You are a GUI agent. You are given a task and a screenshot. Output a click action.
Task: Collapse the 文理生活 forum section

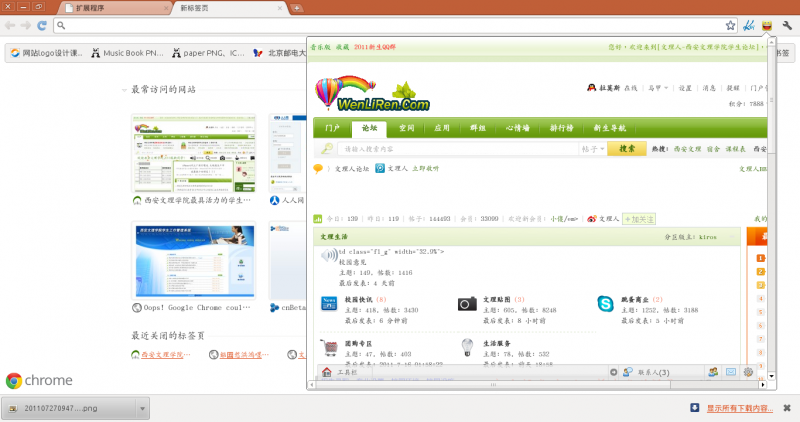732,237
